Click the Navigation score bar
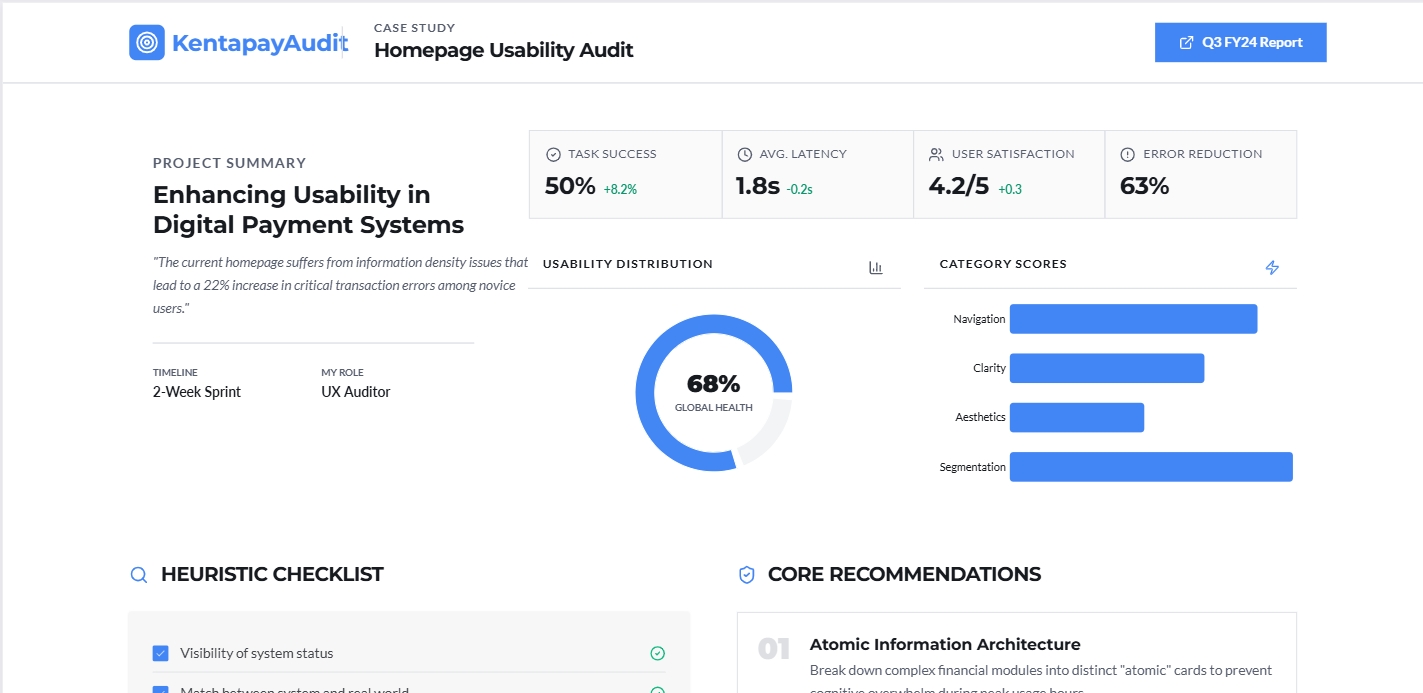Image resolution: width=1423 pixels, height=693 pixels. point(1133,319)
